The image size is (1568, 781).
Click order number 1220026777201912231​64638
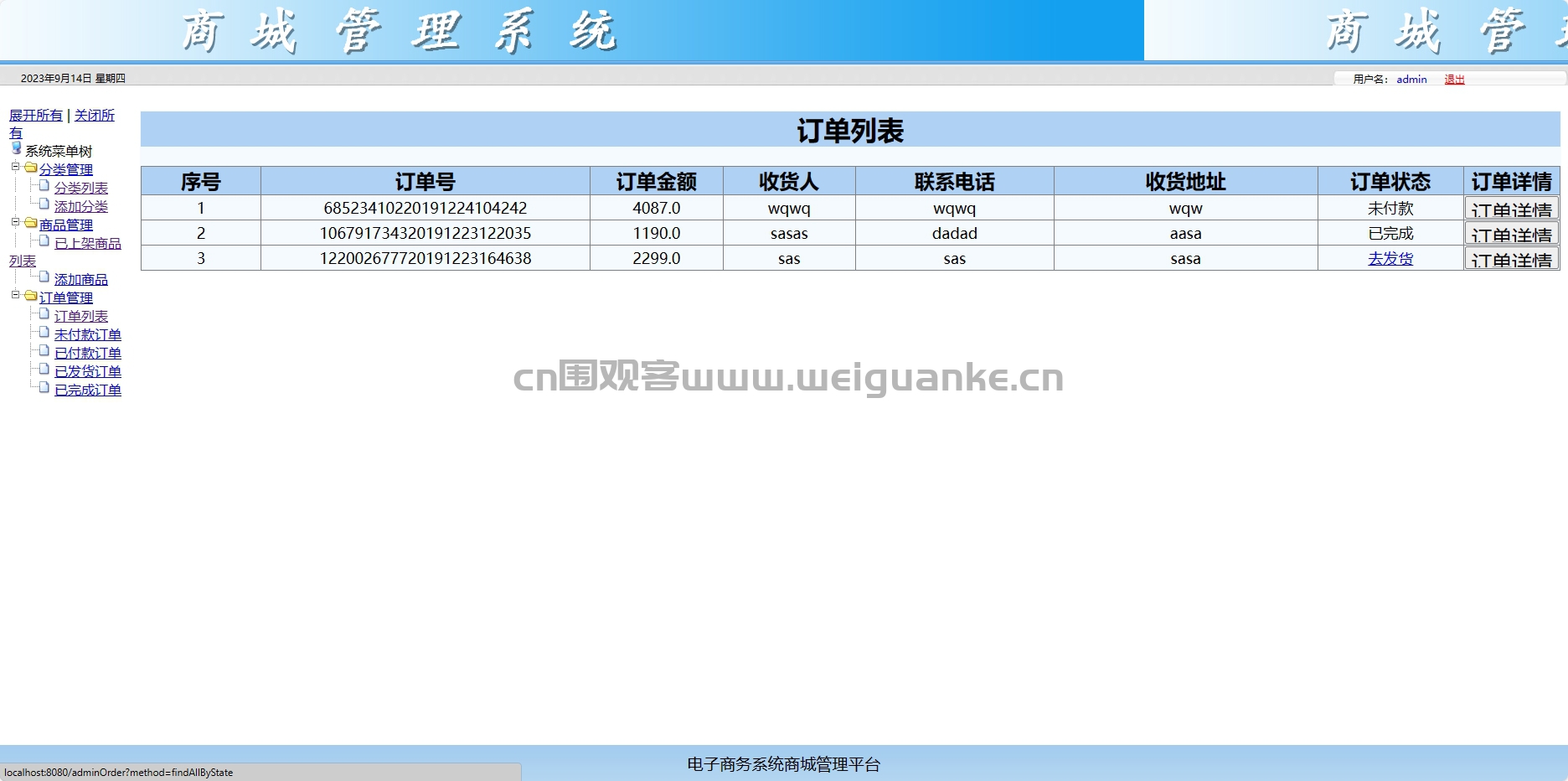pyautogui.click(x=426, y=258)
